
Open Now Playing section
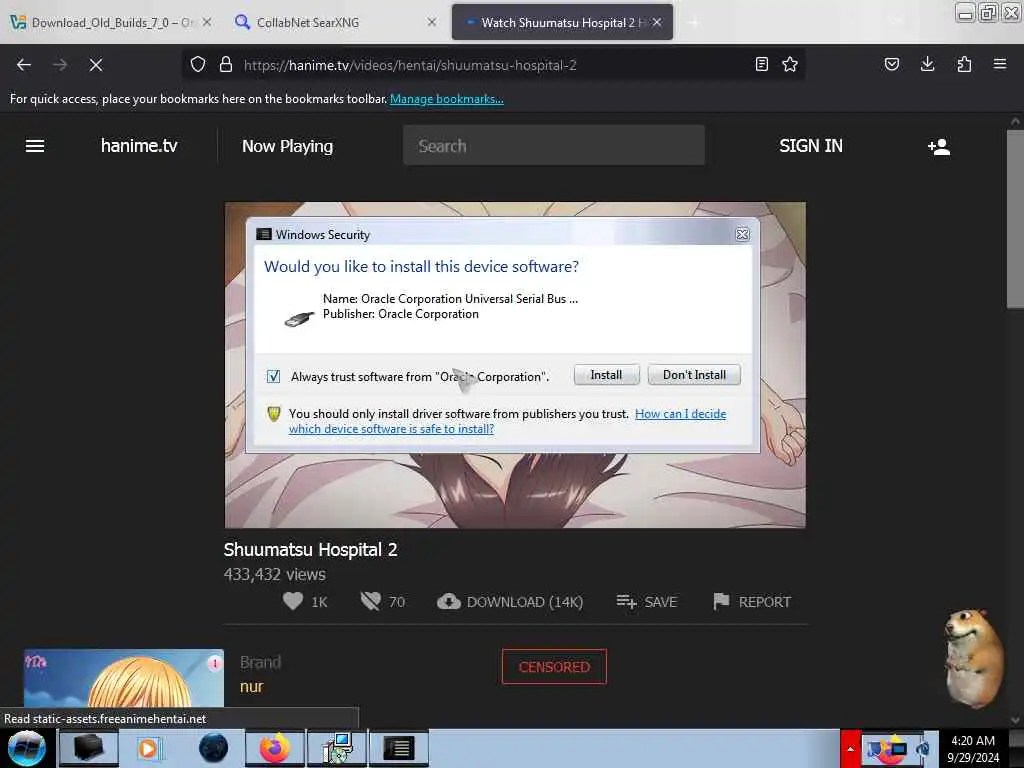click(x=287, y=146)
